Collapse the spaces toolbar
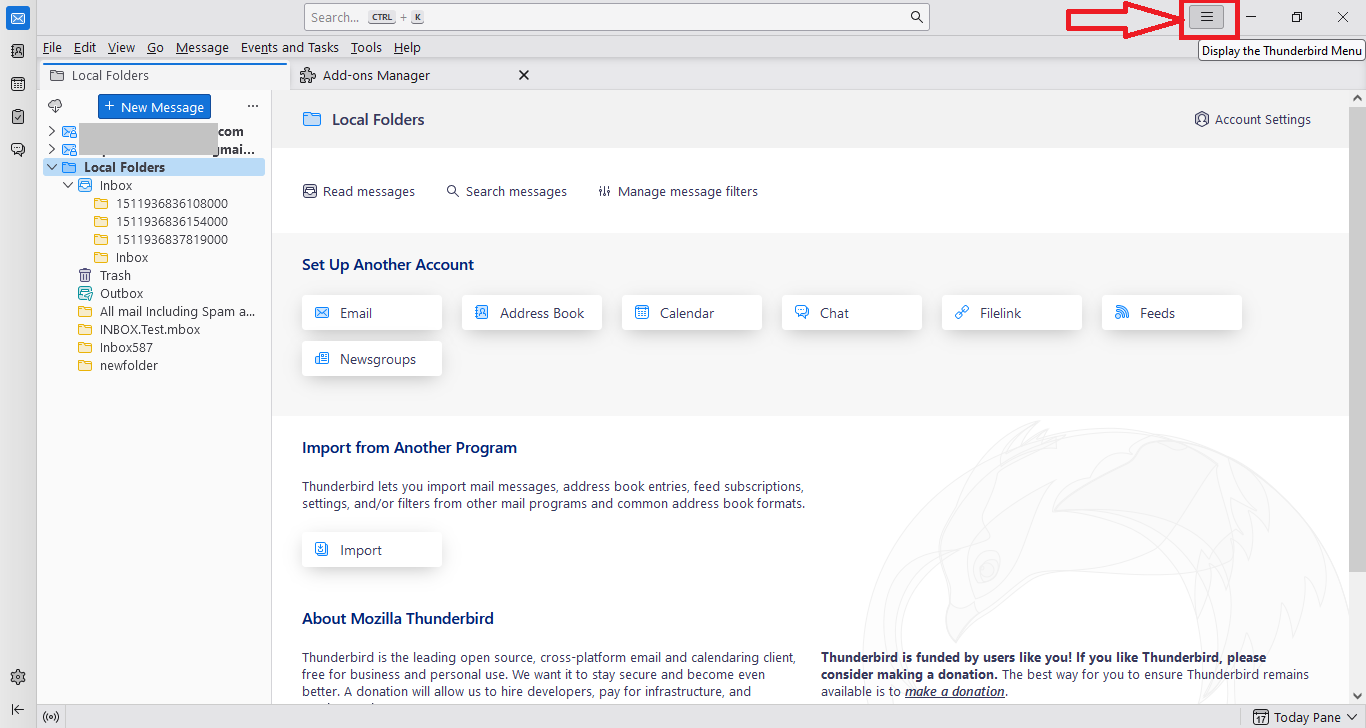The image size is (1366, 728). (x=18, y=709)
